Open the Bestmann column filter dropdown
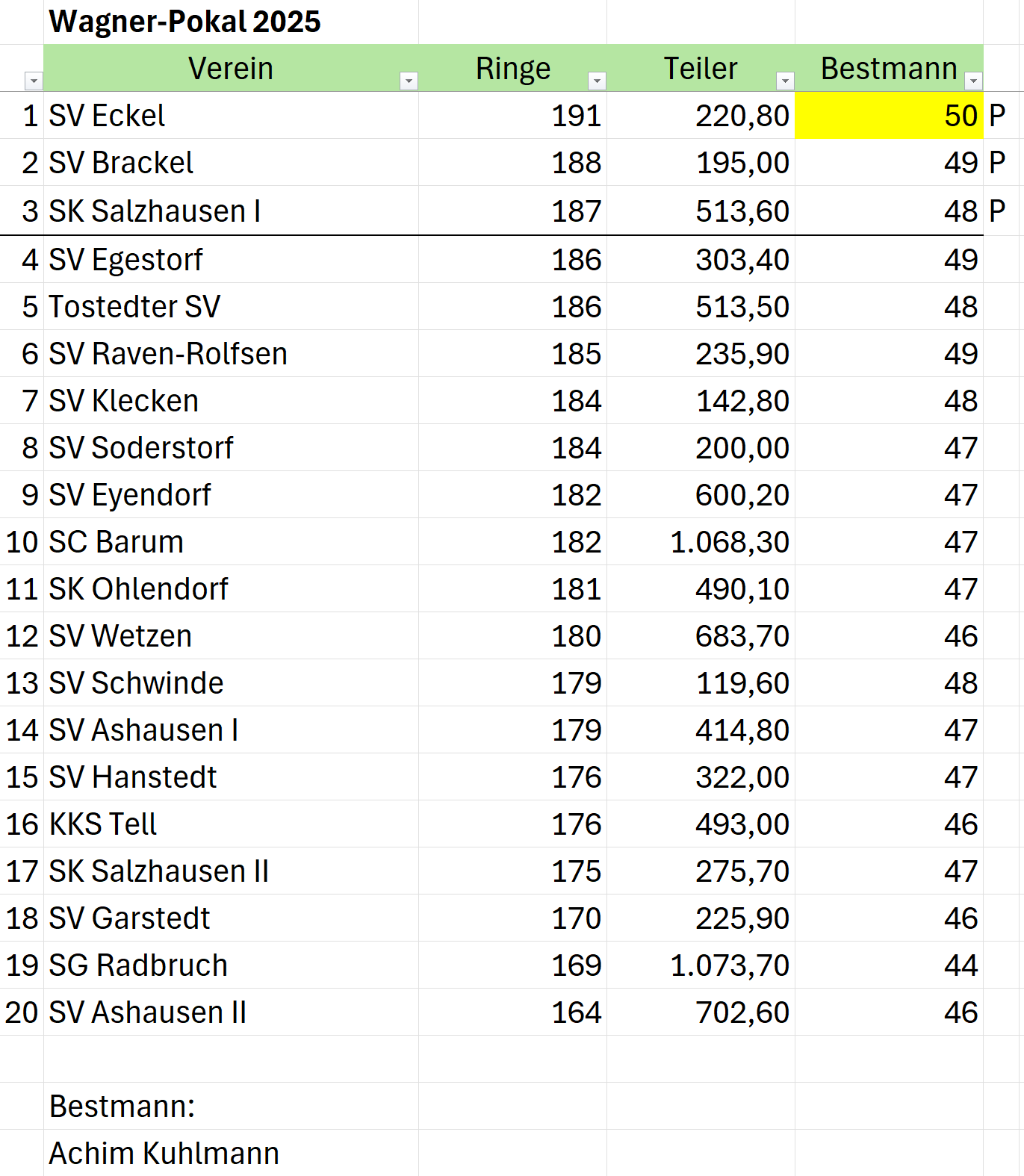Image resolution: width=1024 pixels, height=1176 pixels. (x=973, y=81)
